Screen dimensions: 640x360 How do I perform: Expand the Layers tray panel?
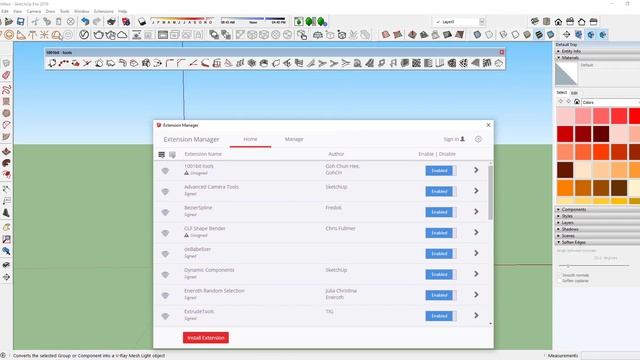[x=598, y=222]
